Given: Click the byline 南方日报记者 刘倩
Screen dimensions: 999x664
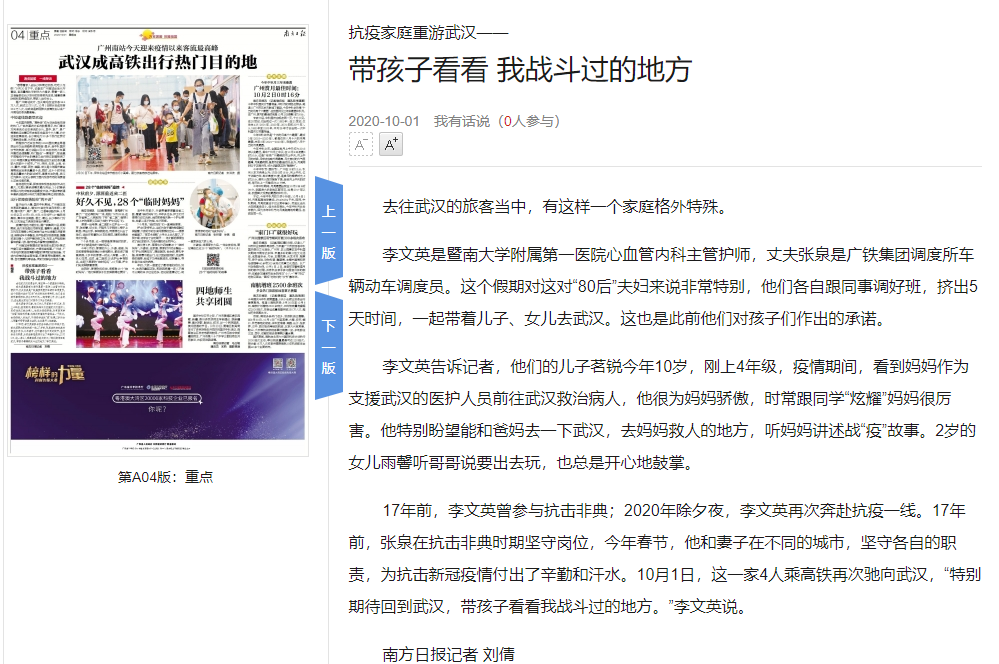Looking at the screenshot, I should tap(448, 654).
